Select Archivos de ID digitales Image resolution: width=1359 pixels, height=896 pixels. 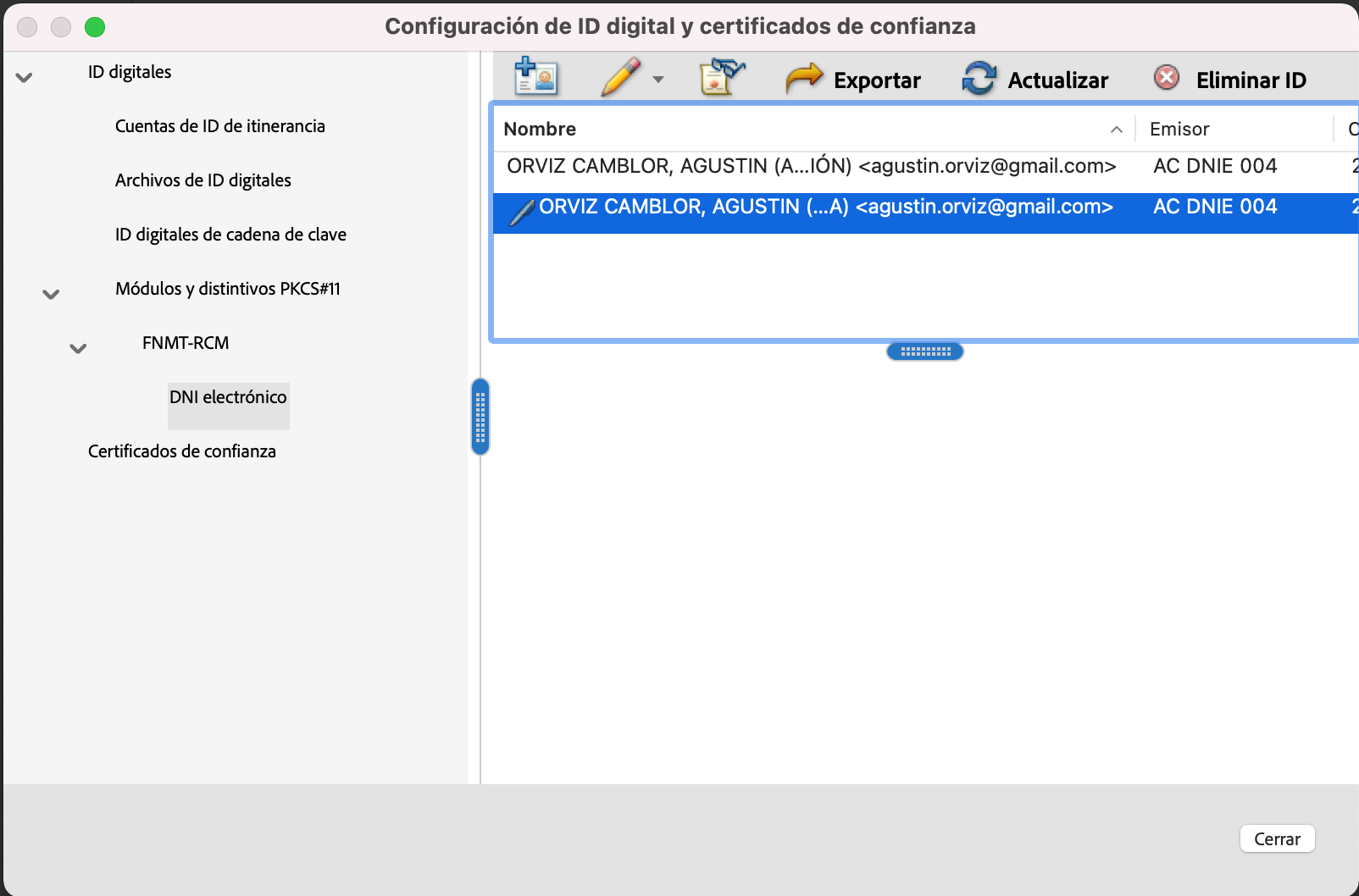tap(202, 180)
